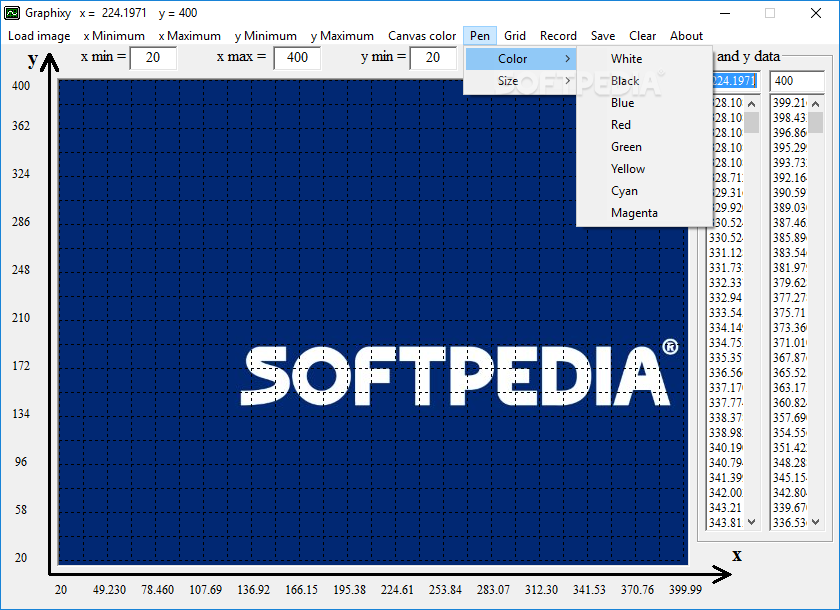The image size is (840, 610).
Task: Expand the Size submenu entry
Action: click(520, 81)
